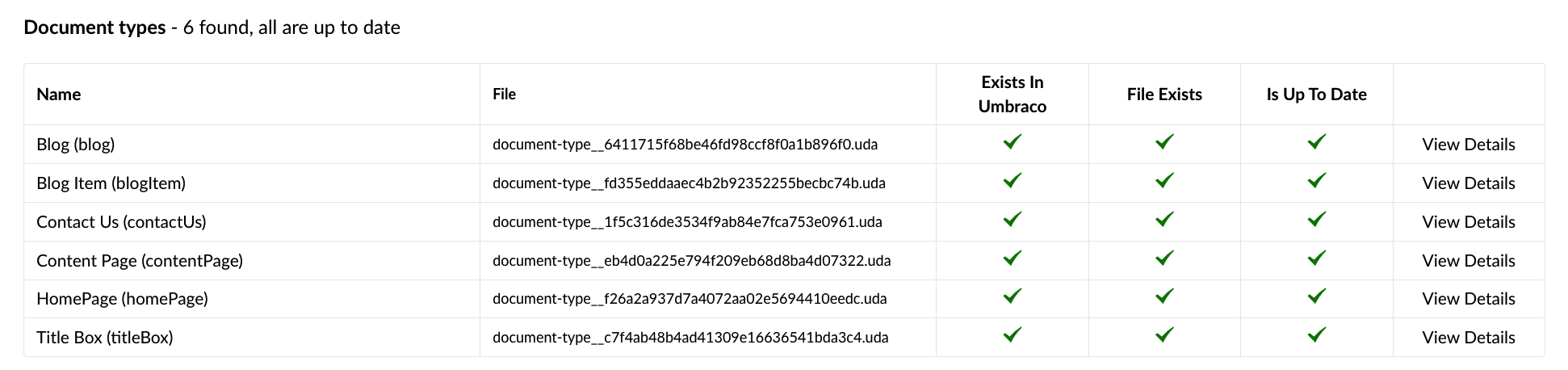
Task: Click the Is Up To Date column header
Action: click(x=1316, y=95)
